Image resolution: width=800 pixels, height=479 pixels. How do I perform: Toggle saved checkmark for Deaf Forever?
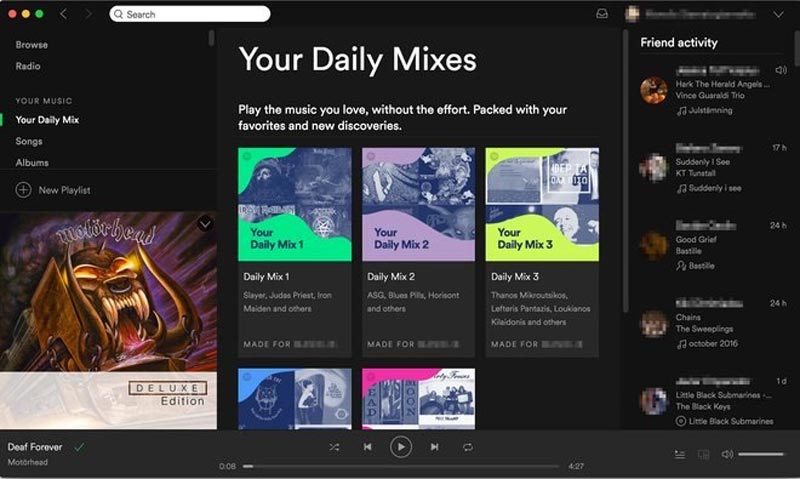pos(79,447)
